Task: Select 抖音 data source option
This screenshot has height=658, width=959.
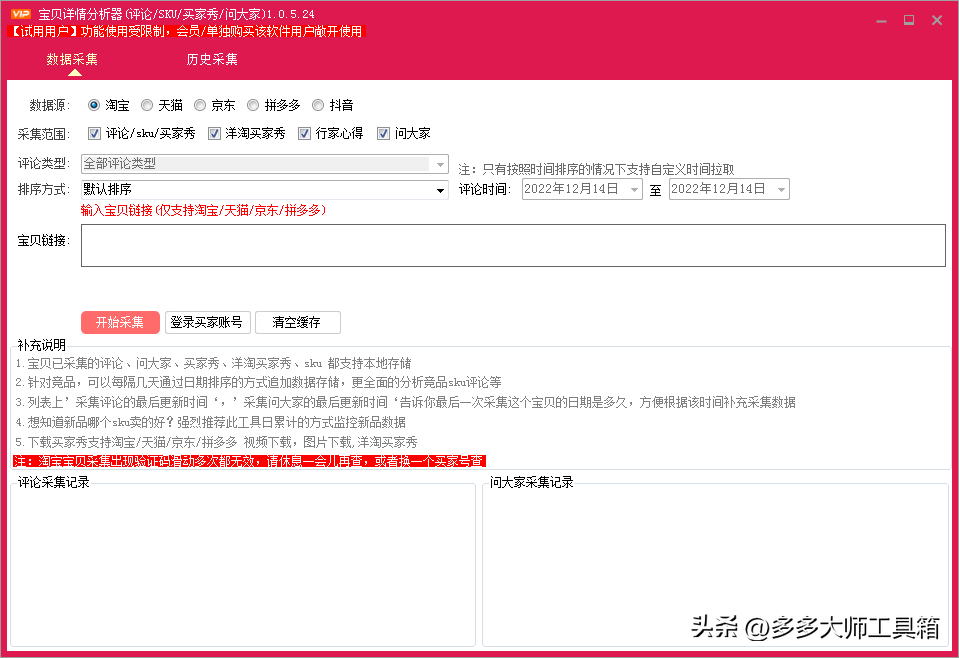Action: point(317,104)
